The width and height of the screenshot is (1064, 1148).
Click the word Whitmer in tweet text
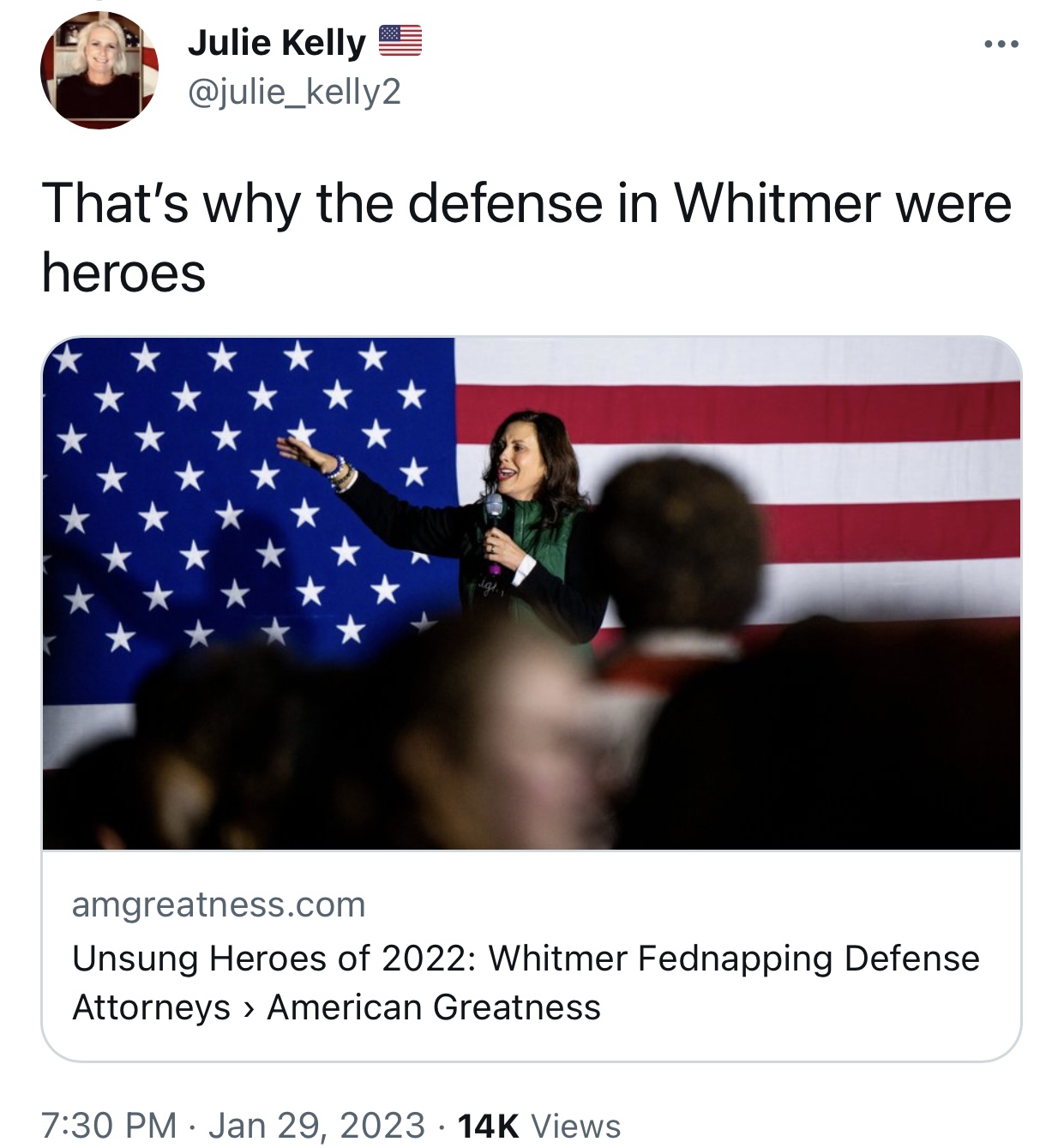pyautogui.click(x=778, y=203)
